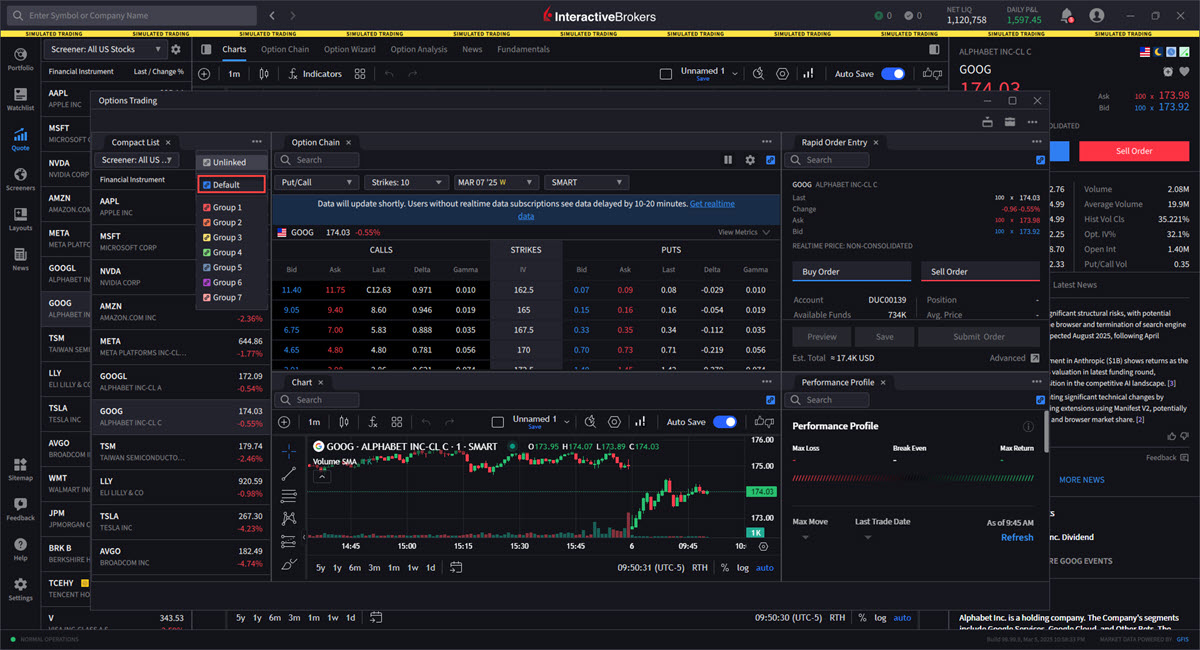
Task: Select the 1y range in Options Trading chart
Action: point(338,568)
